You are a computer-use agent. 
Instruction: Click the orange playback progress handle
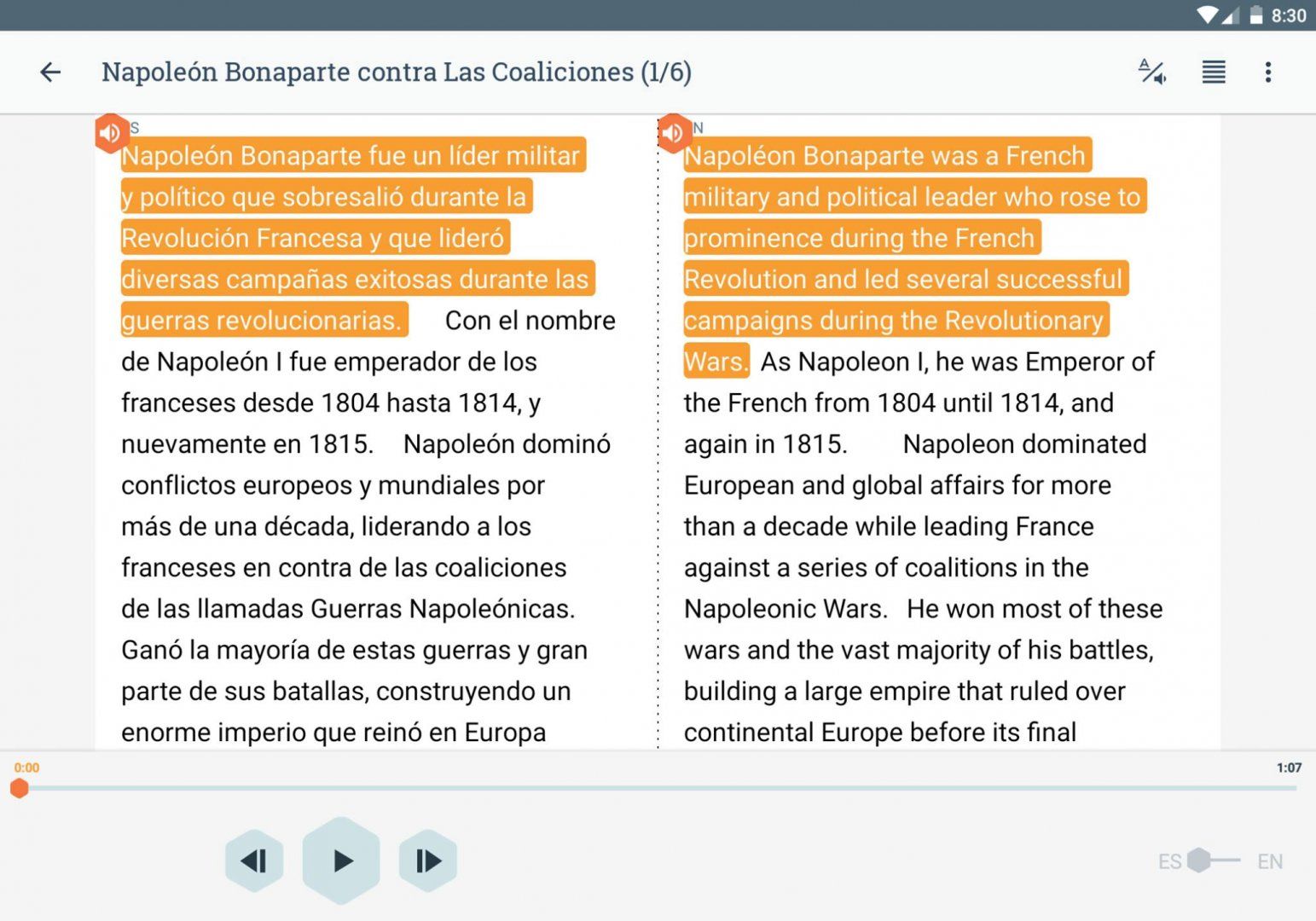coord(19,789)
